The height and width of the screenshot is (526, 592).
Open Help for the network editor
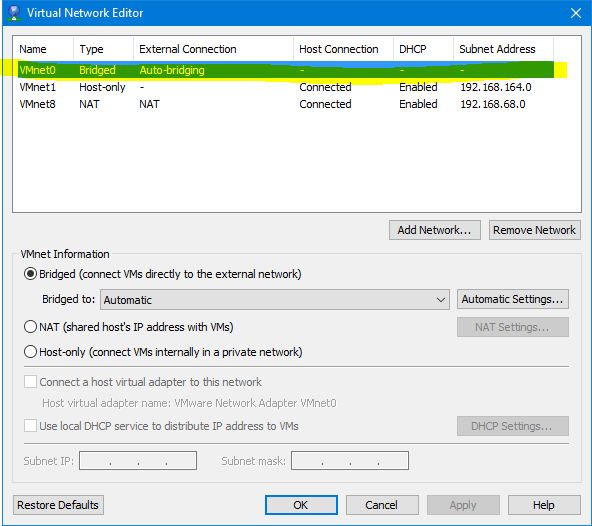coord(544,505)
